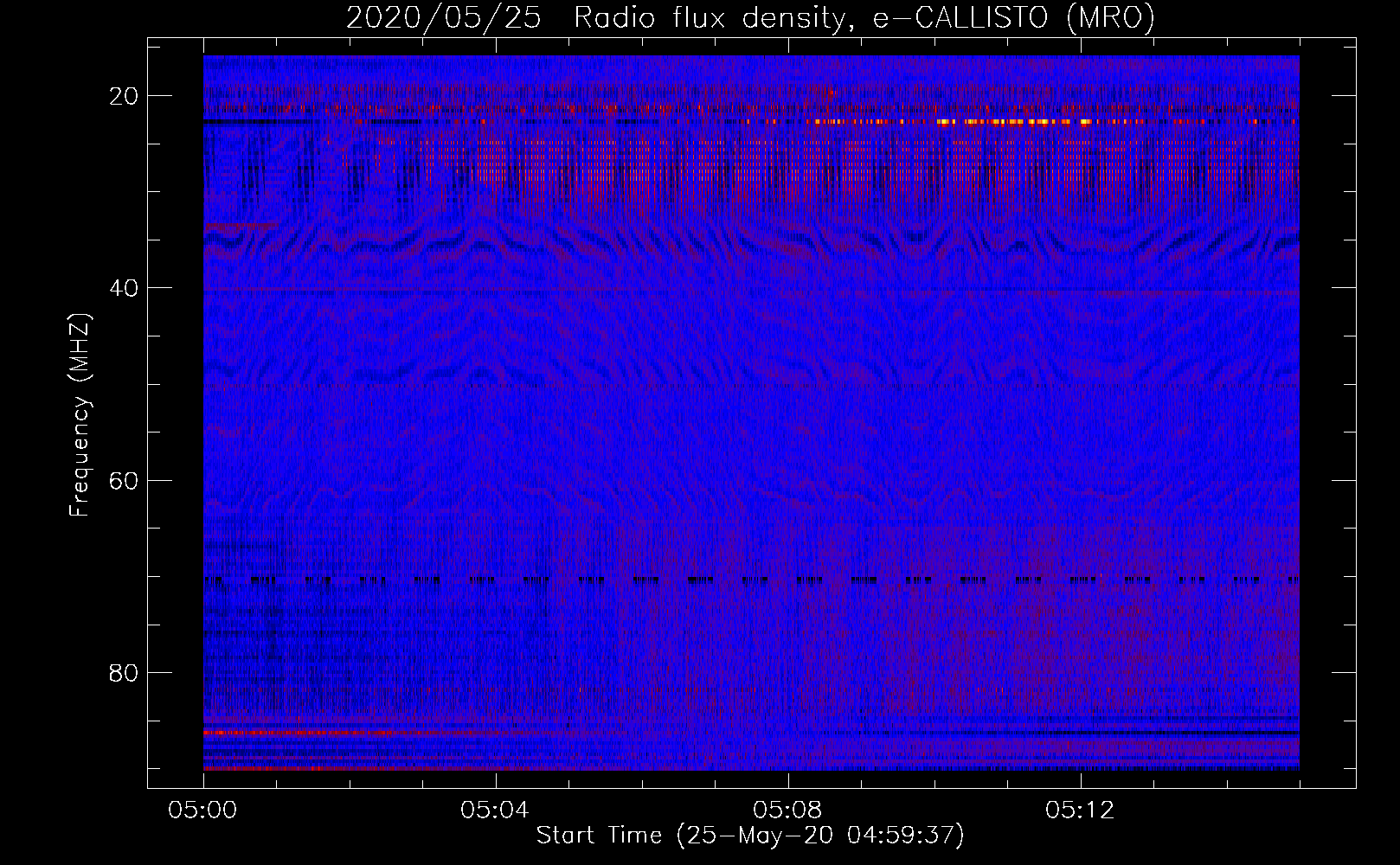
Task: Click the 20 frequency tick label
Action: pyautogui.click(x=124, y=96)
